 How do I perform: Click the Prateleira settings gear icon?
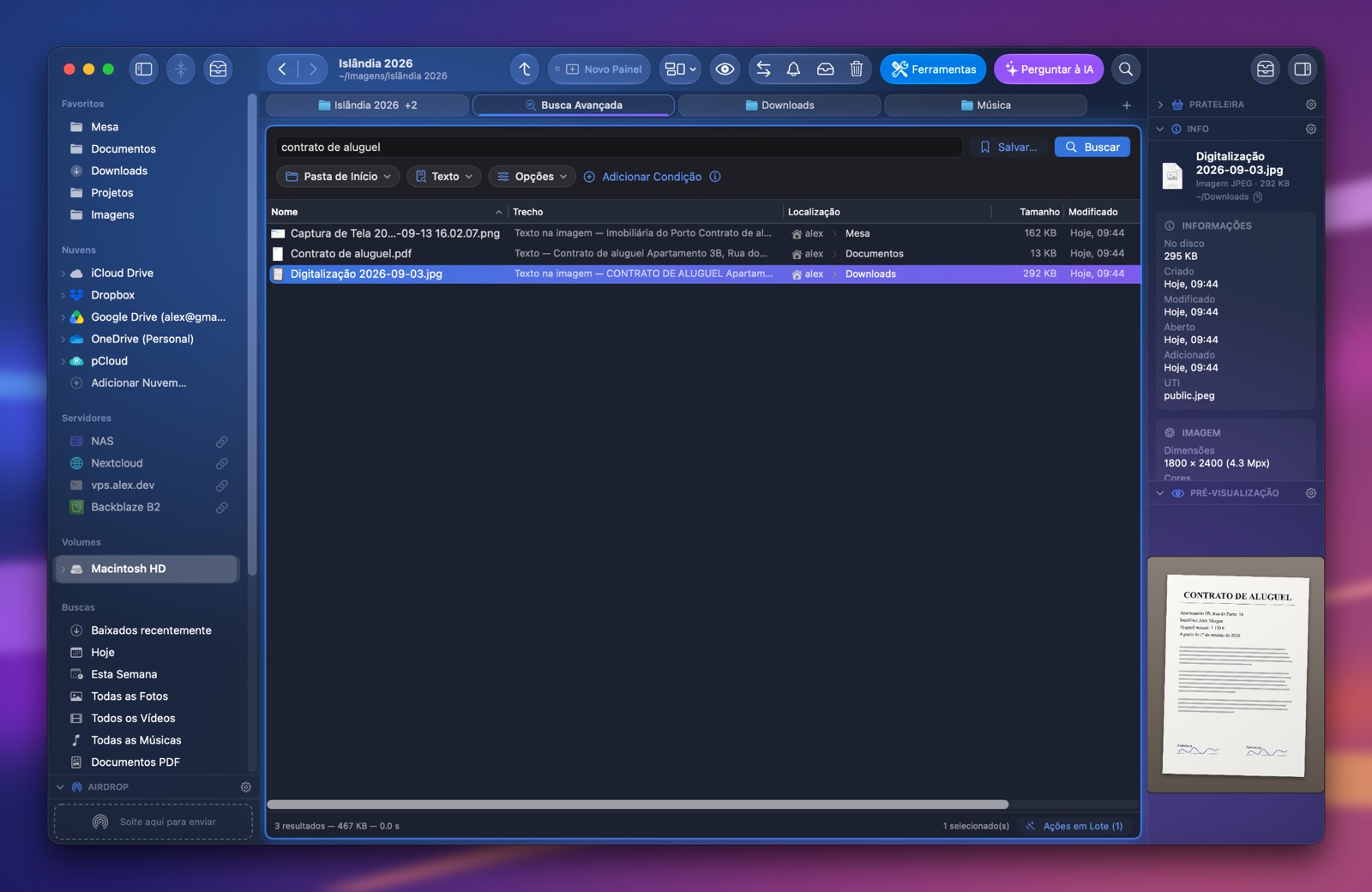1311,105
